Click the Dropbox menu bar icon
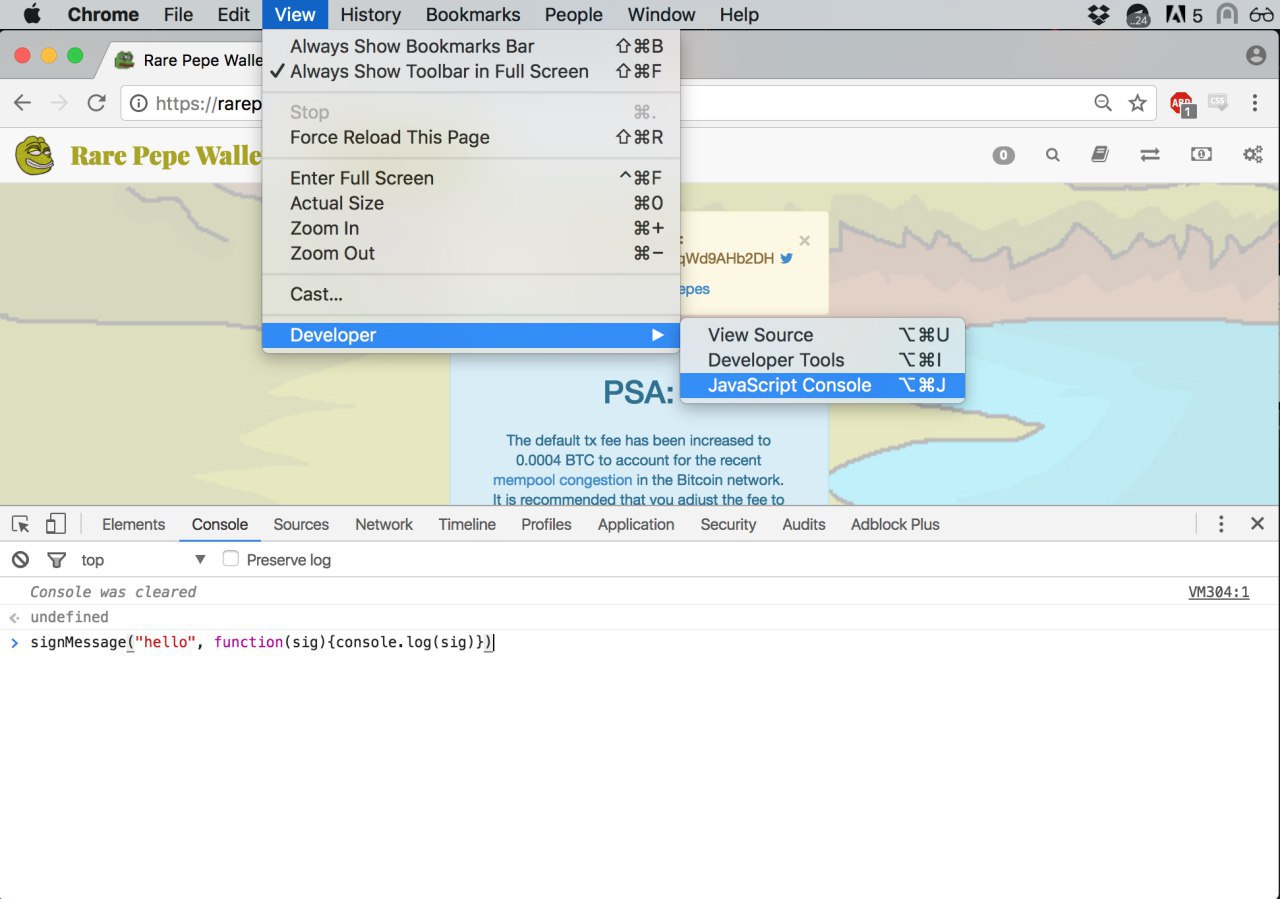Screen dimensions: 1280x899 (x=1099, y=15)
